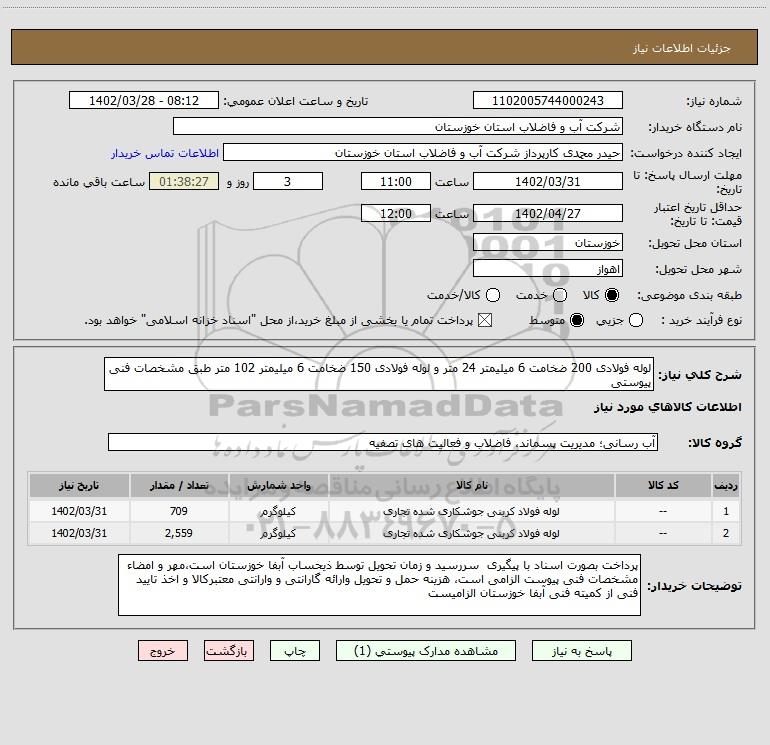This screenshot has height=745, width=770.
Task: Select the جزیی purchase type radio
Action: (x=636, y=320)
